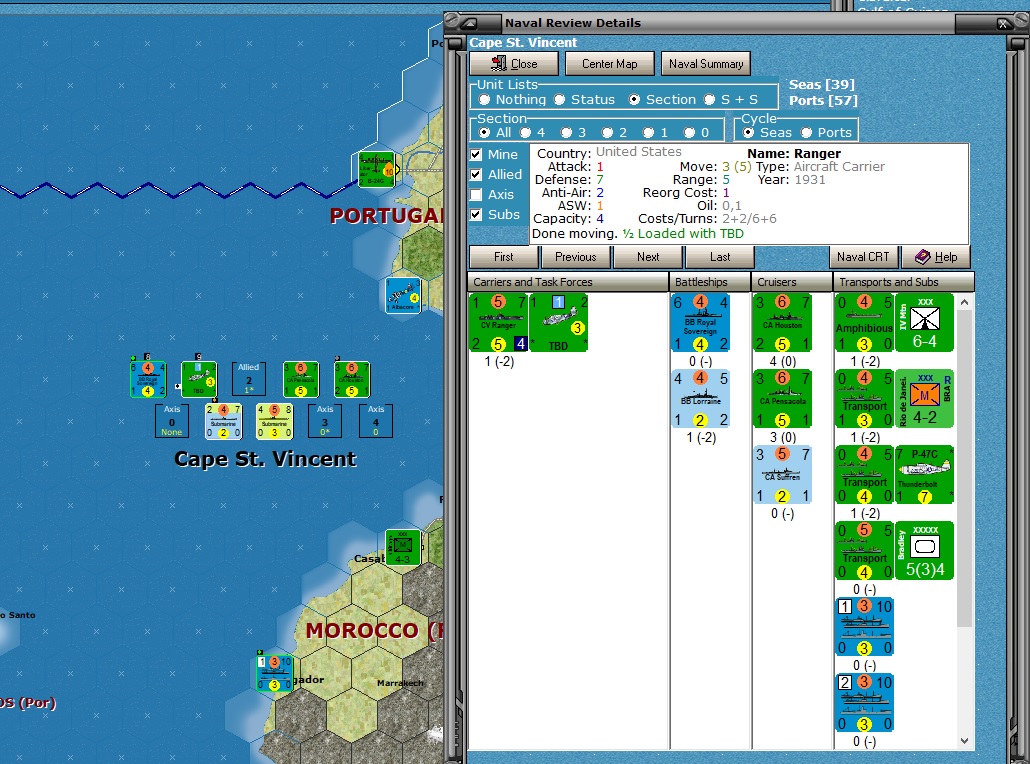
Task: Select the CV Ranger carrier counter
Action: (500, 322)
